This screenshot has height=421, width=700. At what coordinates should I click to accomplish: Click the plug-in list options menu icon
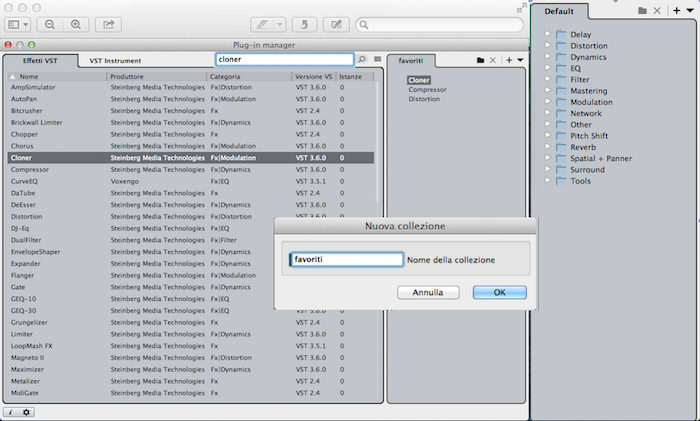378,59
